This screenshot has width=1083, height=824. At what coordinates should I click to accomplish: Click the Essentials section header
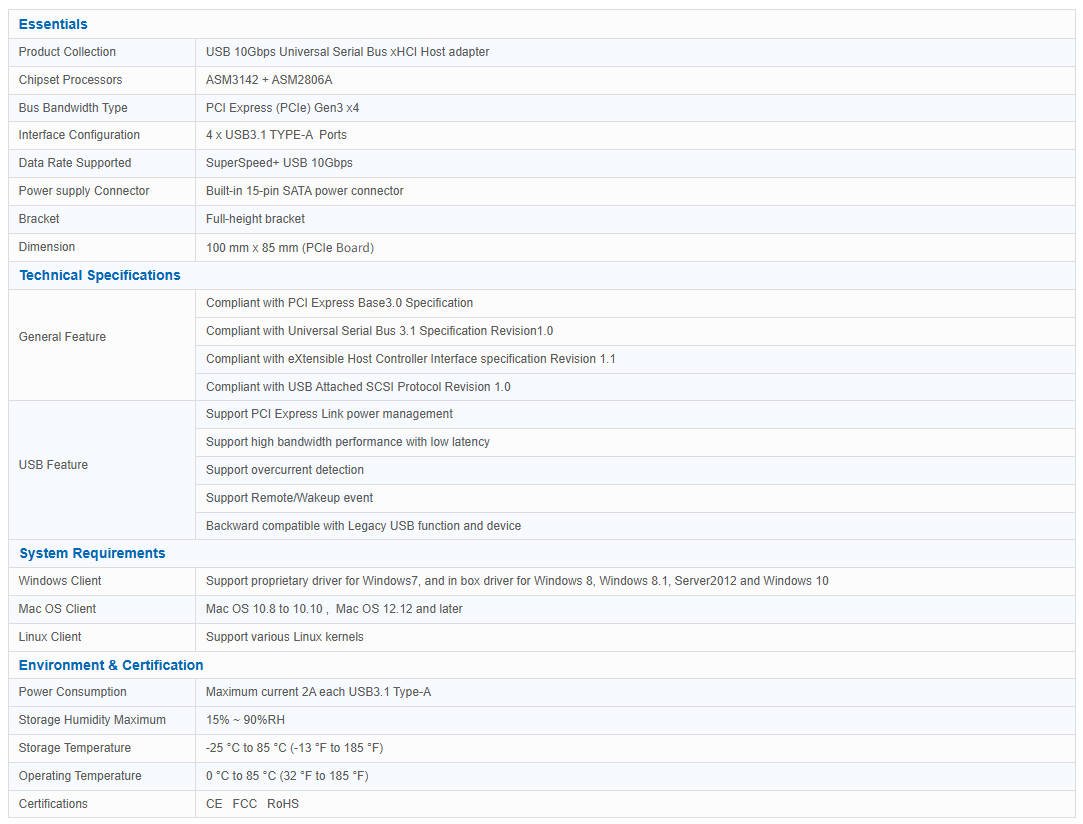tap(53, 24)
